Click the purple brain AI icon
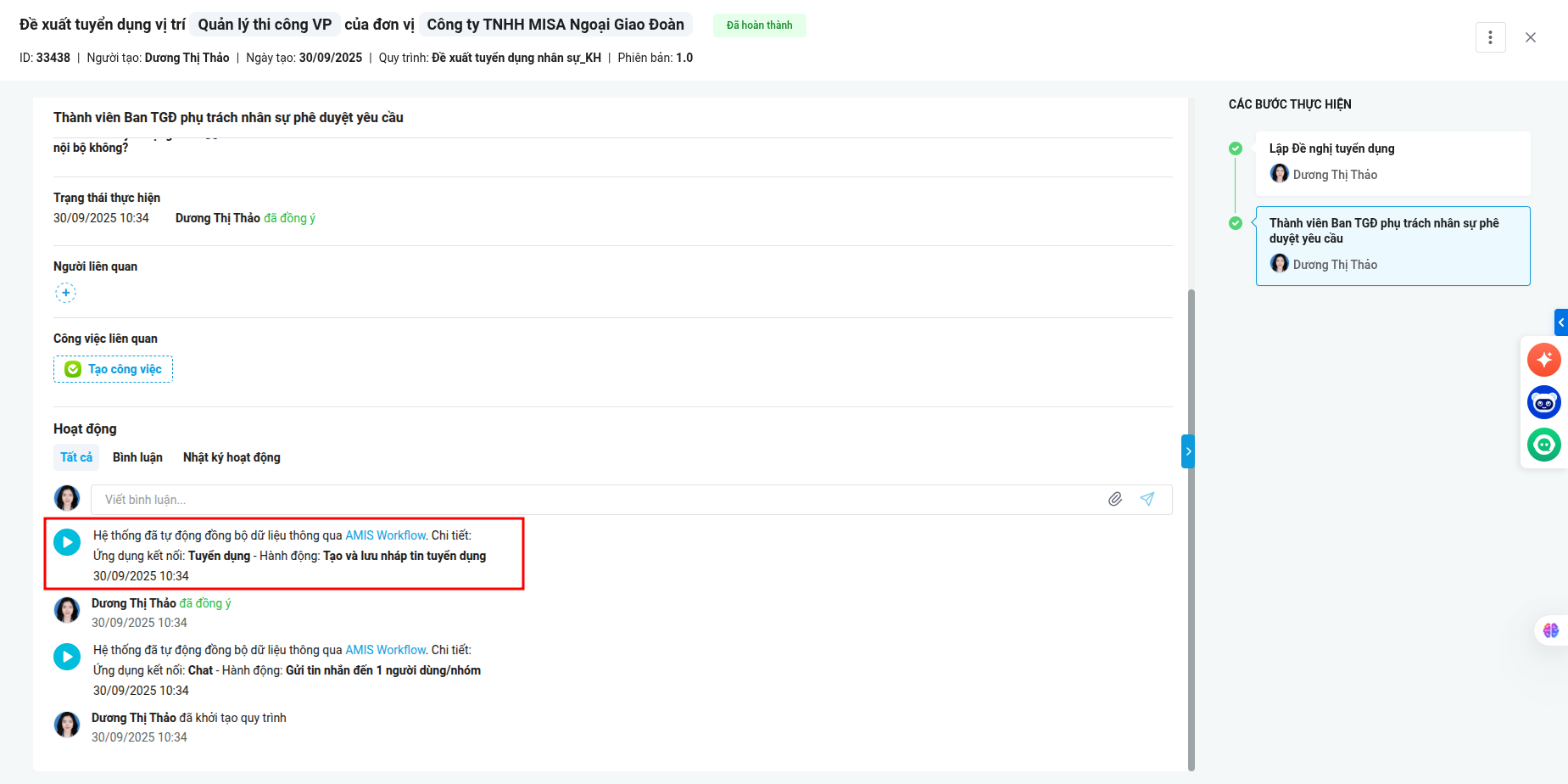1568x784 pixels. (x=1551, y=630)
